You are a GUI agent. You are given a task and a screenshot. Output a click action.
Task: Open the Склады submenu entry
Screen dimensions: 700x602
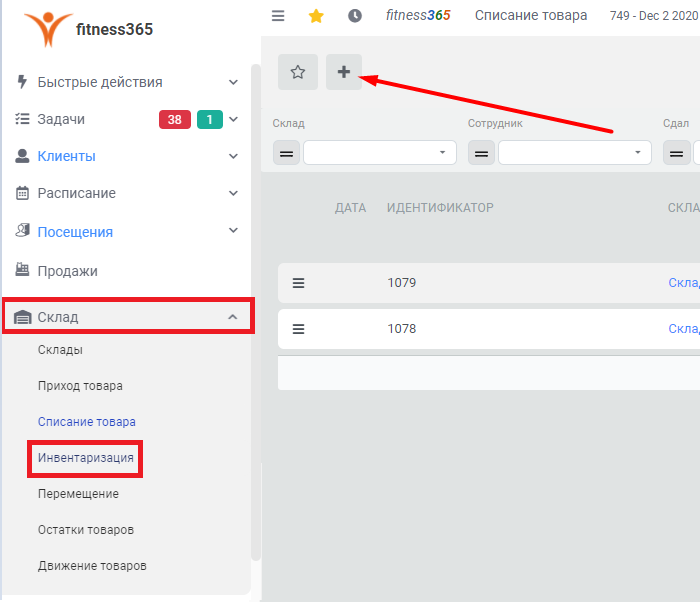tap(60, 350)
